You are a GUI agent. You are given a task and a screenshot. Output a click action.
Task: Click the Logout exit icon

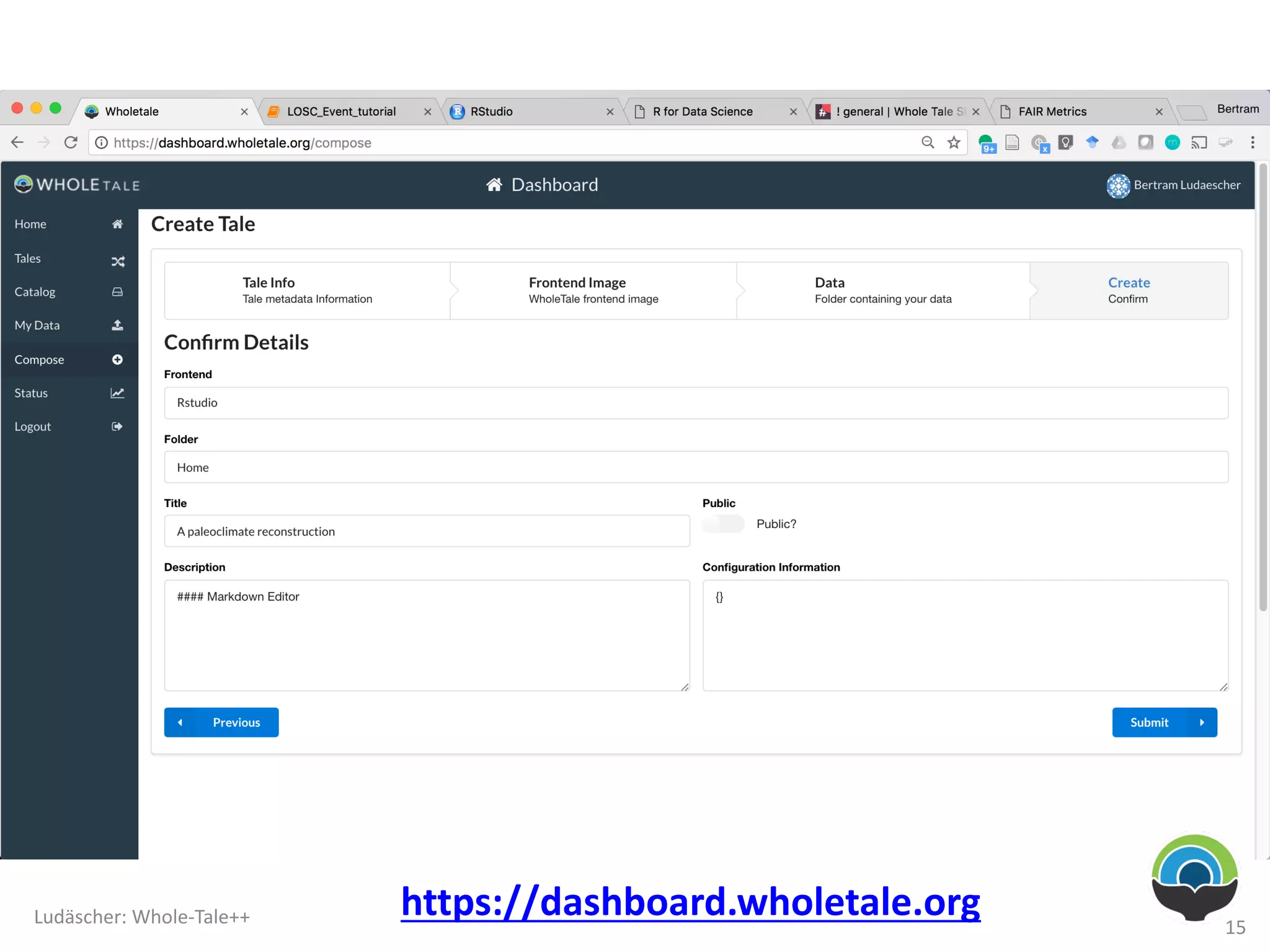point(117,426)
